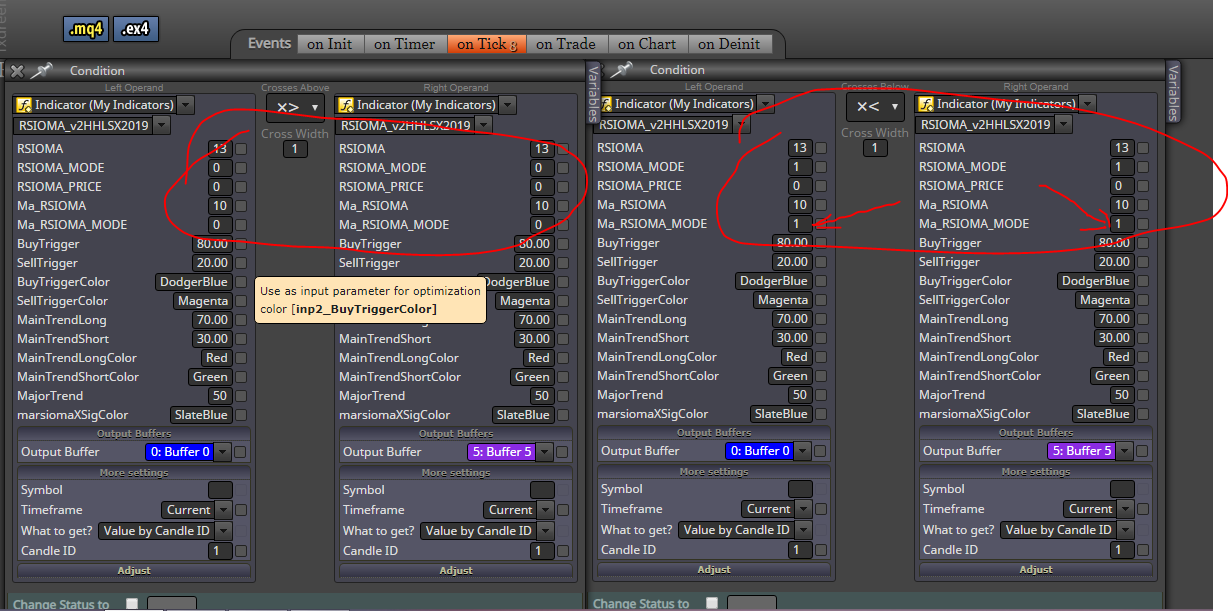Open Buffer 0 Output Buffer dropdown in Crosses Below condition
The height and width of the screenshot is (611, 1228).
coord(802,451)
